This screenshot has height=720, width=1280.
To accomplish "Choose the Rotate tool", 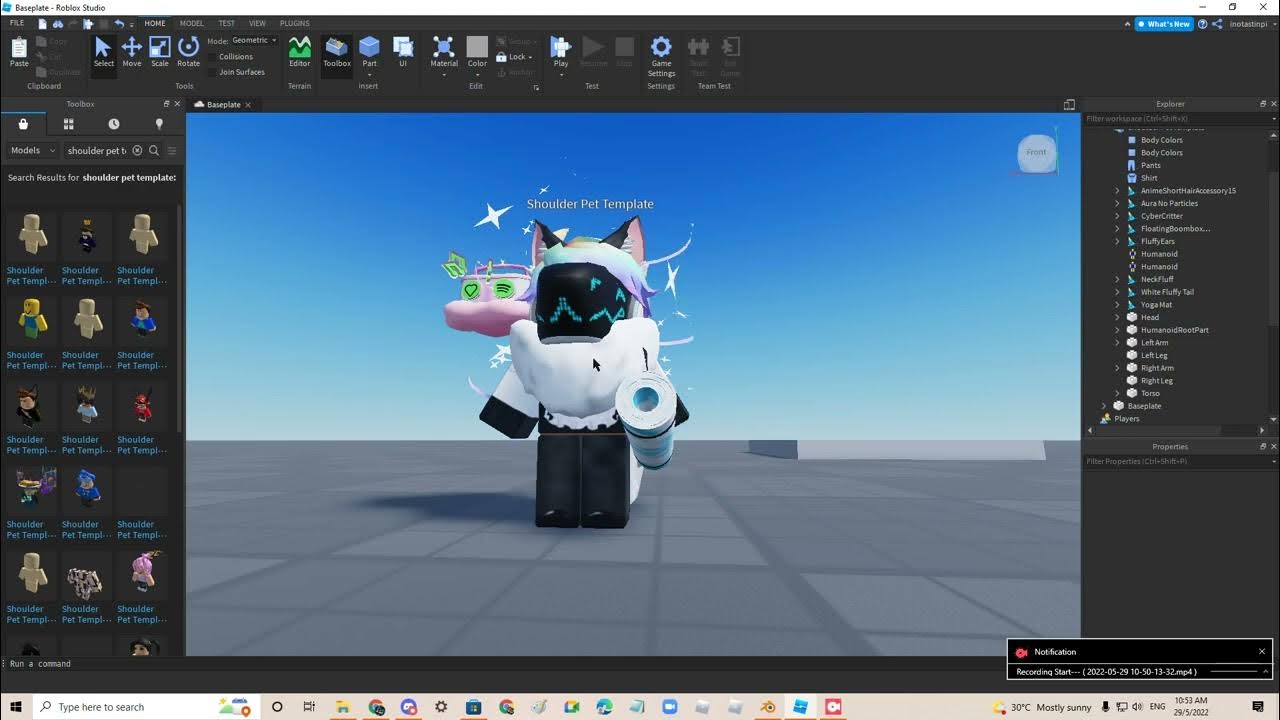I will pyautogui.click(x=188, y=52).
